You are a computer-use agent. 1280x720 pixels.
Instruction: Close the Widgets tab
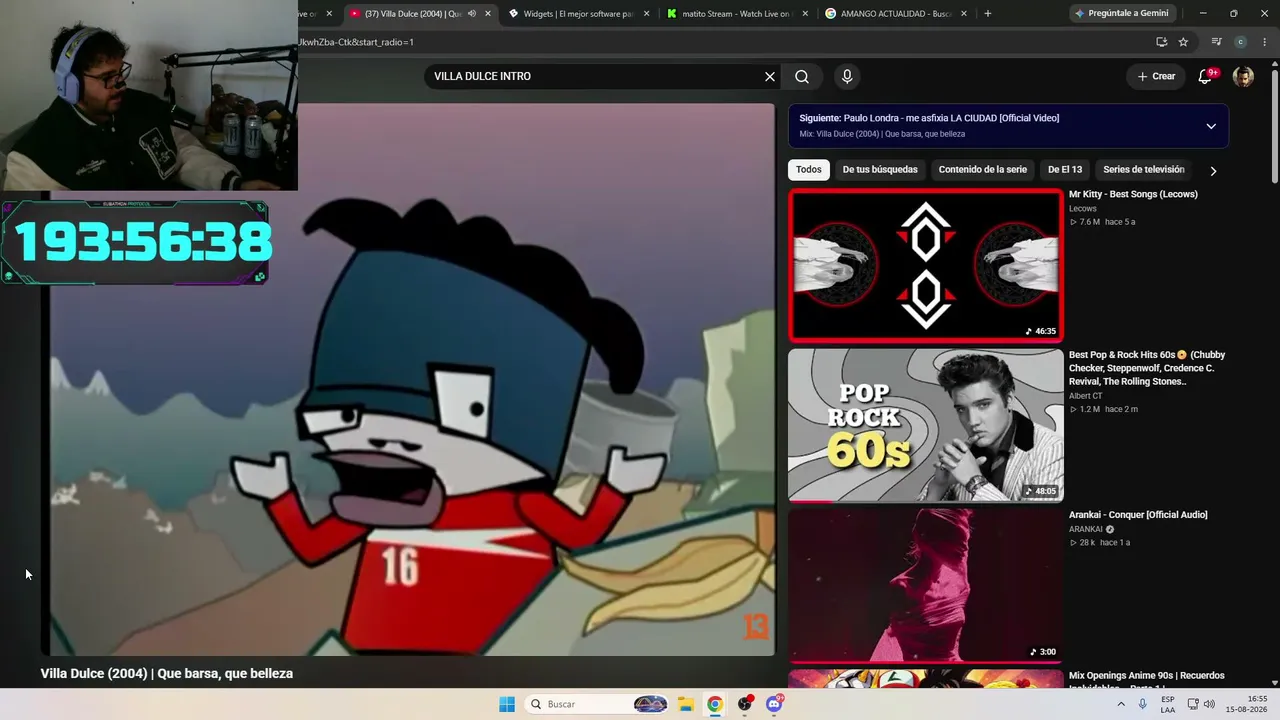click(x=647, y=14)
